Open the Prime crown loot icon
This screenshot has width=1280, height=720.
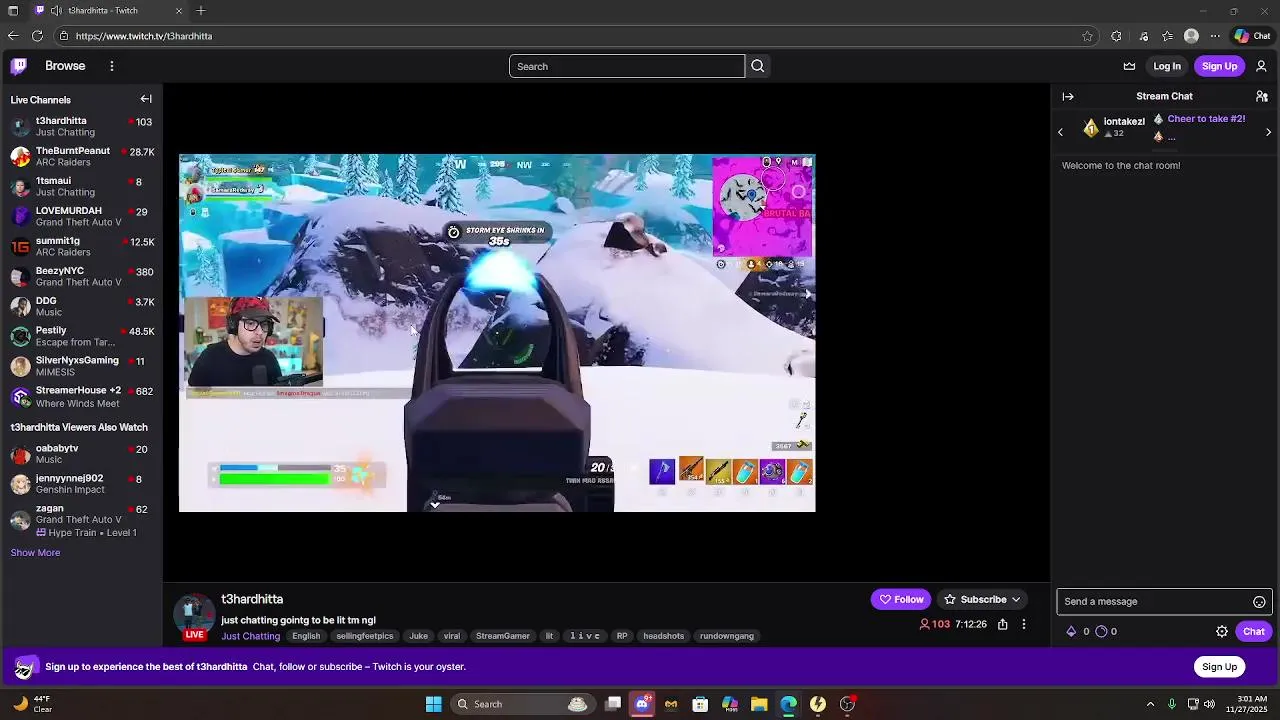click(x=1129, y=66)
